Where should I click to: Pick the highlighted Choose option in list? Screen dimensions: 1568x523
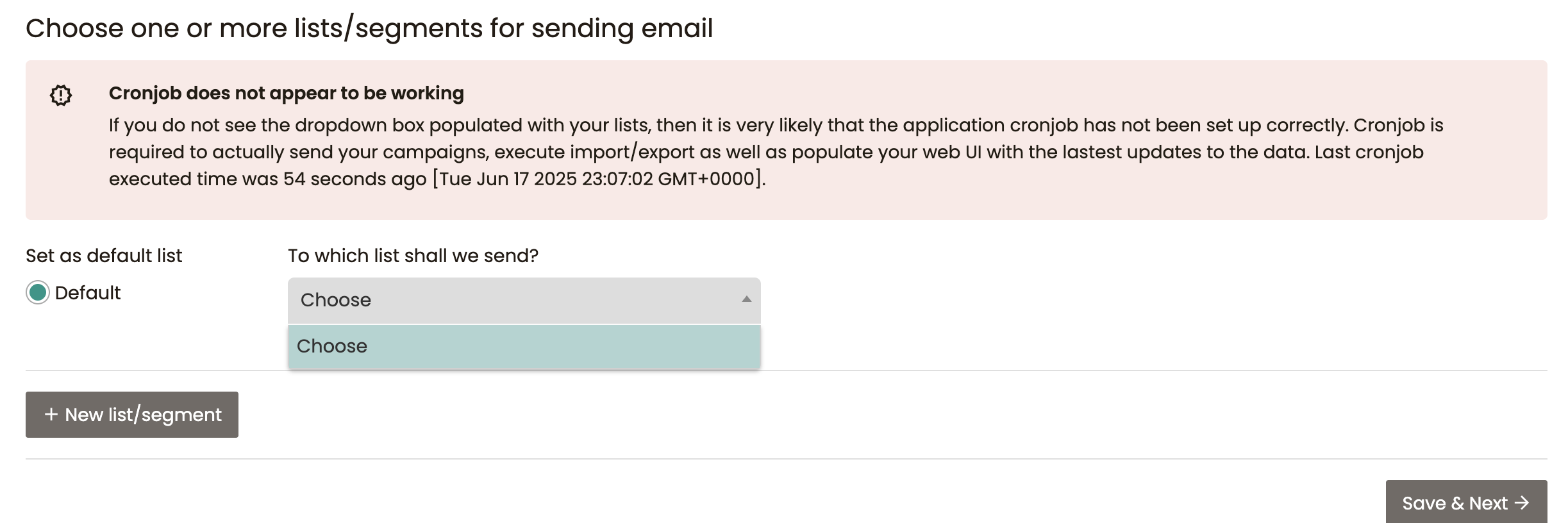pos(524,346)
